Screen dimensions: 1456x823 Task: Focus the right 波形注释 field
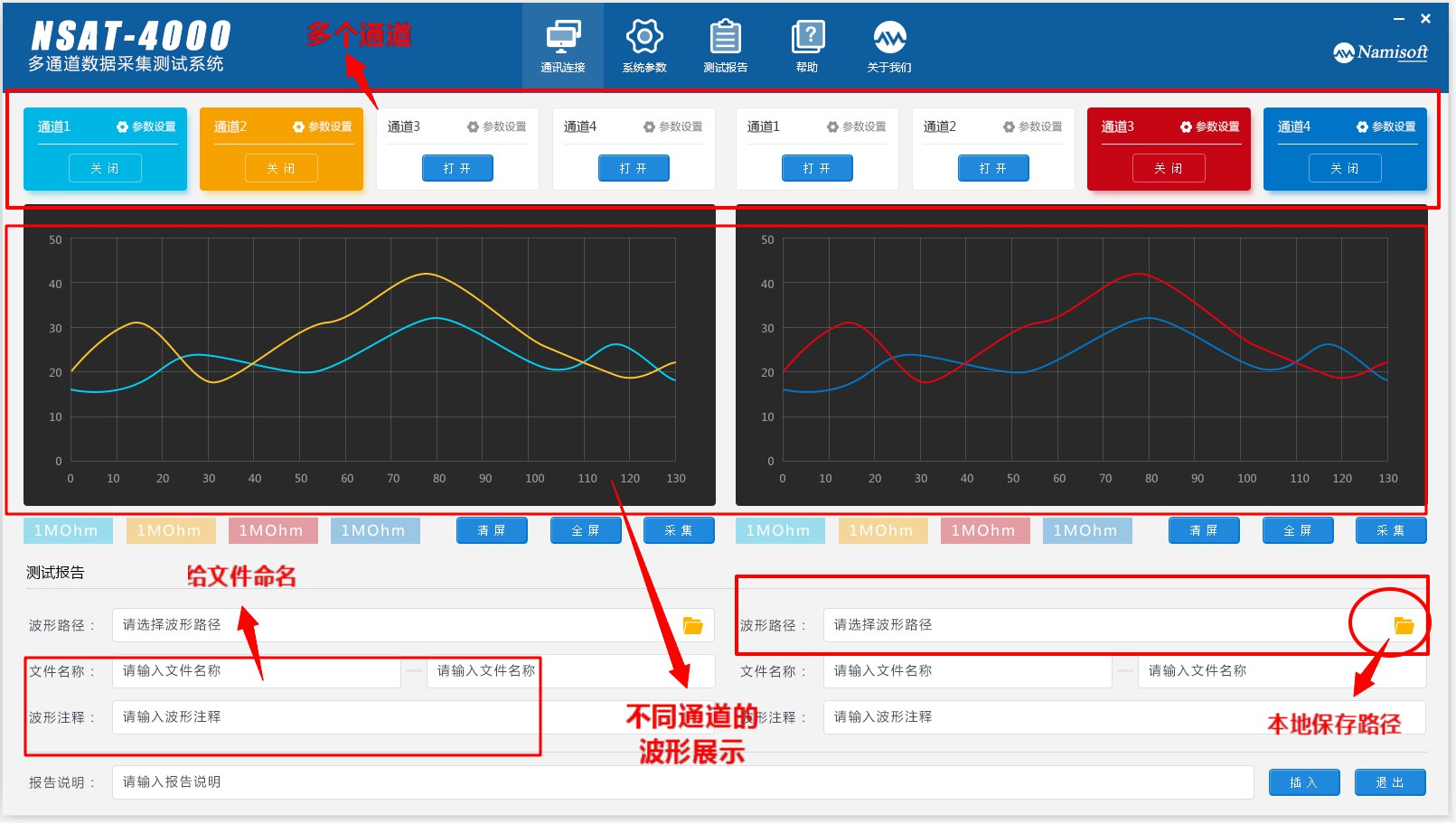point(1124,717)
